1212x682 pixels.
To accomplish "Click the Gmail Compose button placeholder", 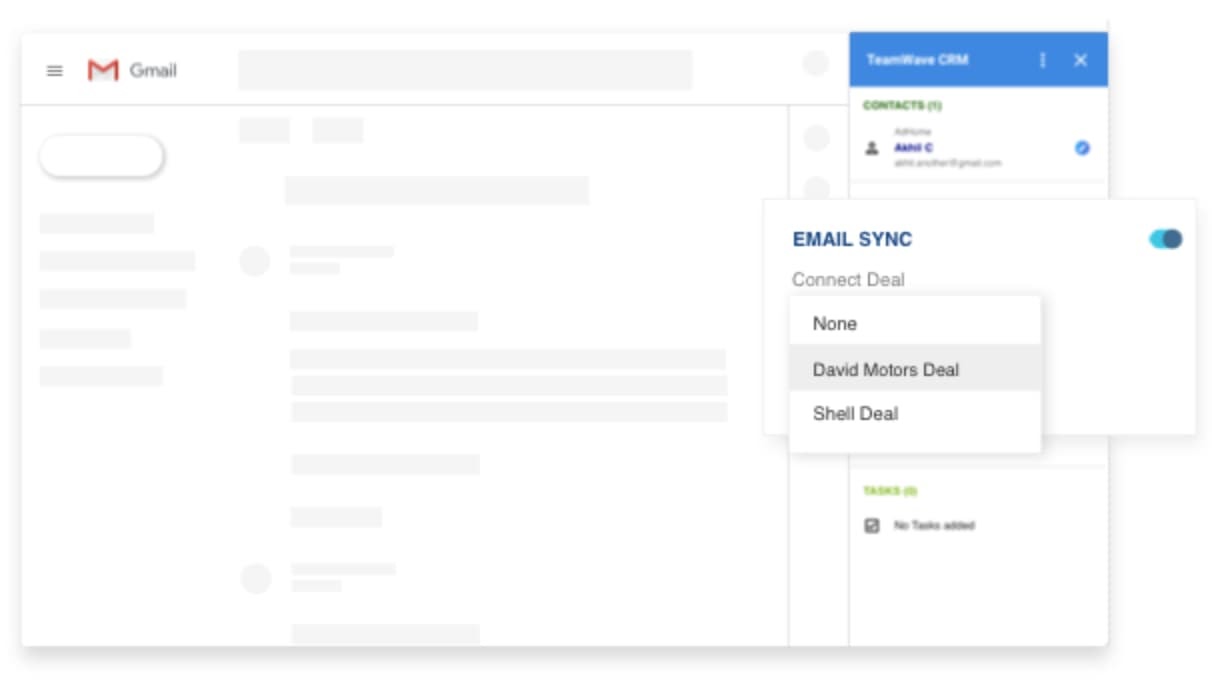I will point(101,156).
